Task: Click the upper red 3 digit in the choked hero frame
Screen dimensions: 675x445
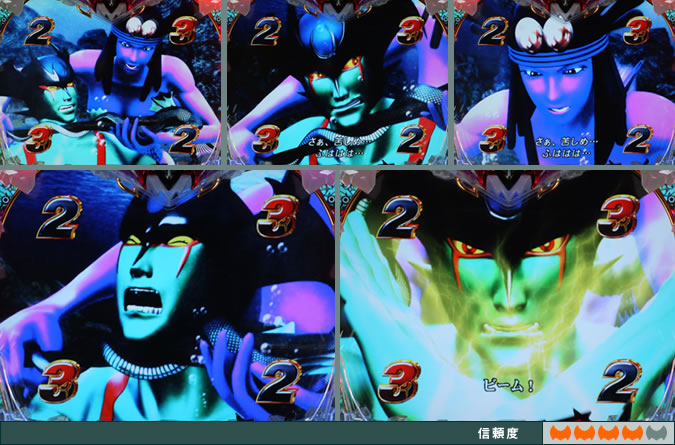Action: pyautogui.click(x=410, y=30)
